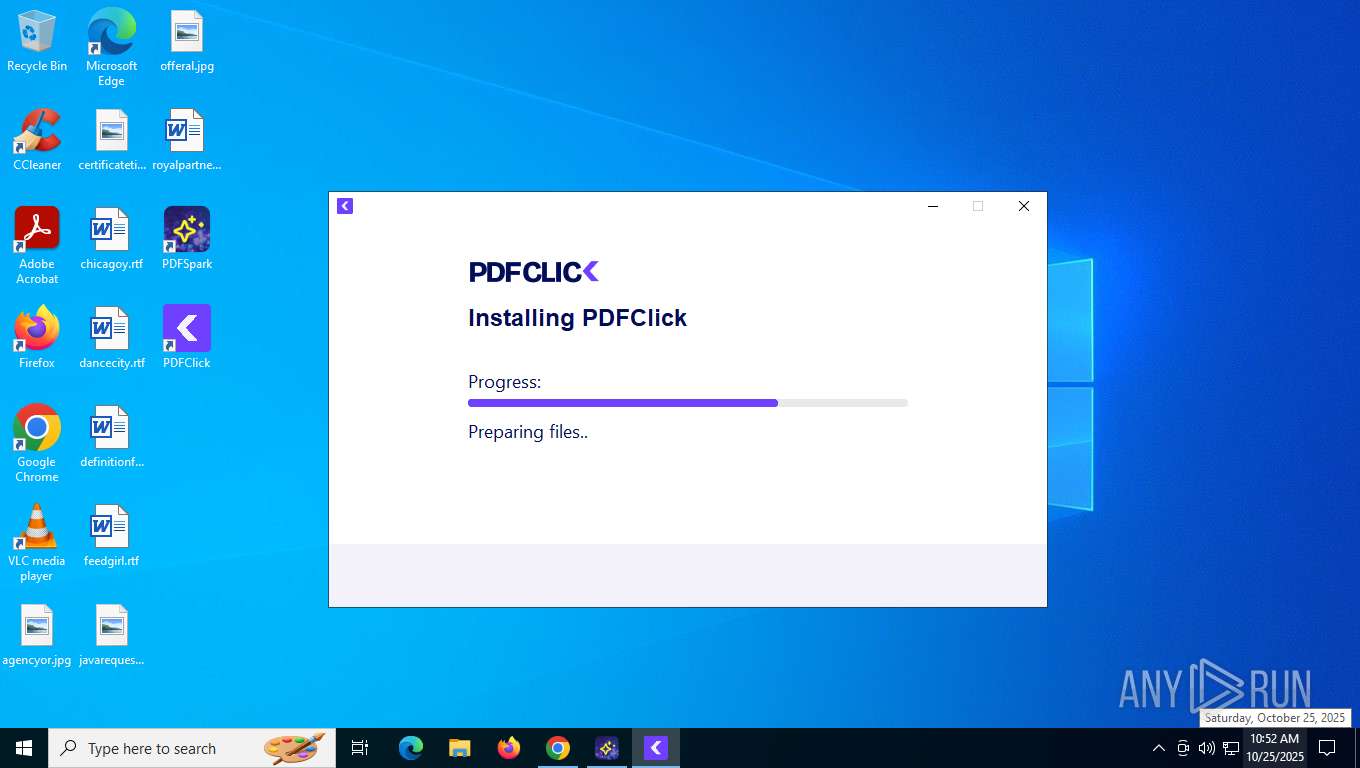Select the royalpartne... Word document
Image resolution: width=1360 pixels, height=768 pixels.
187,140
